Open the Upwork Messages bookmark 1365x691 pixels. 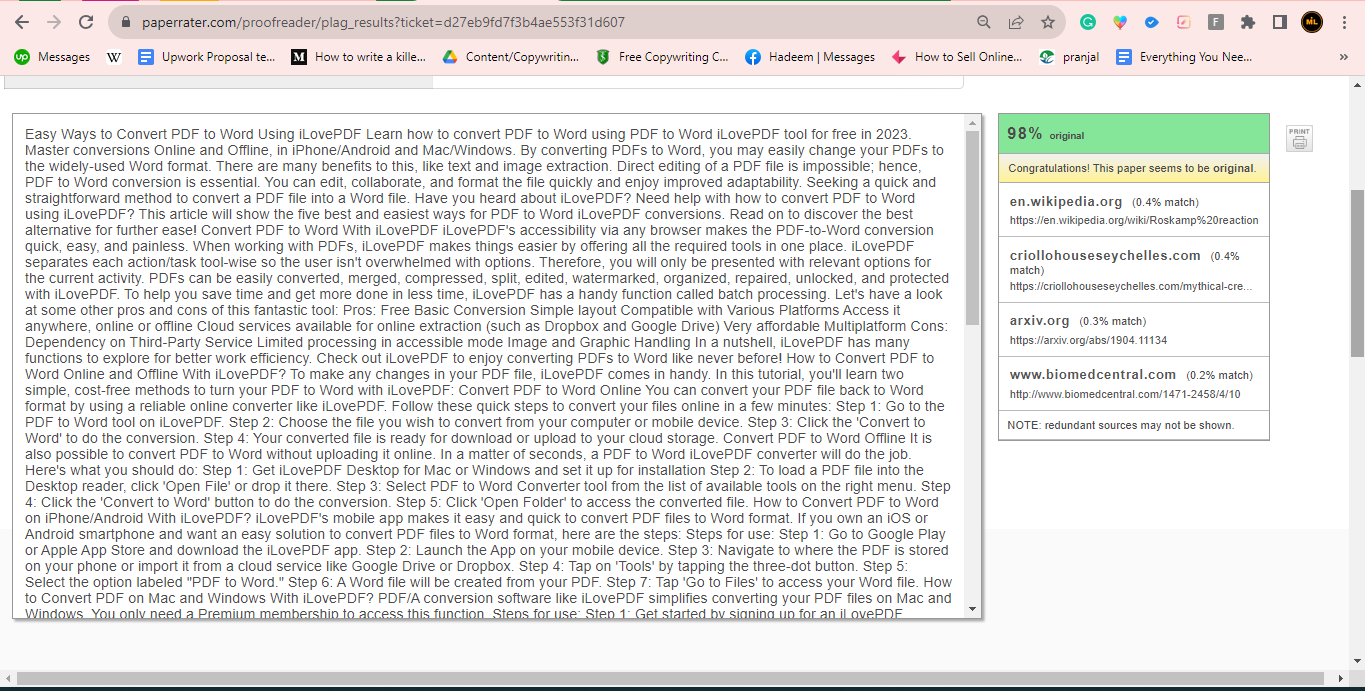52,57
